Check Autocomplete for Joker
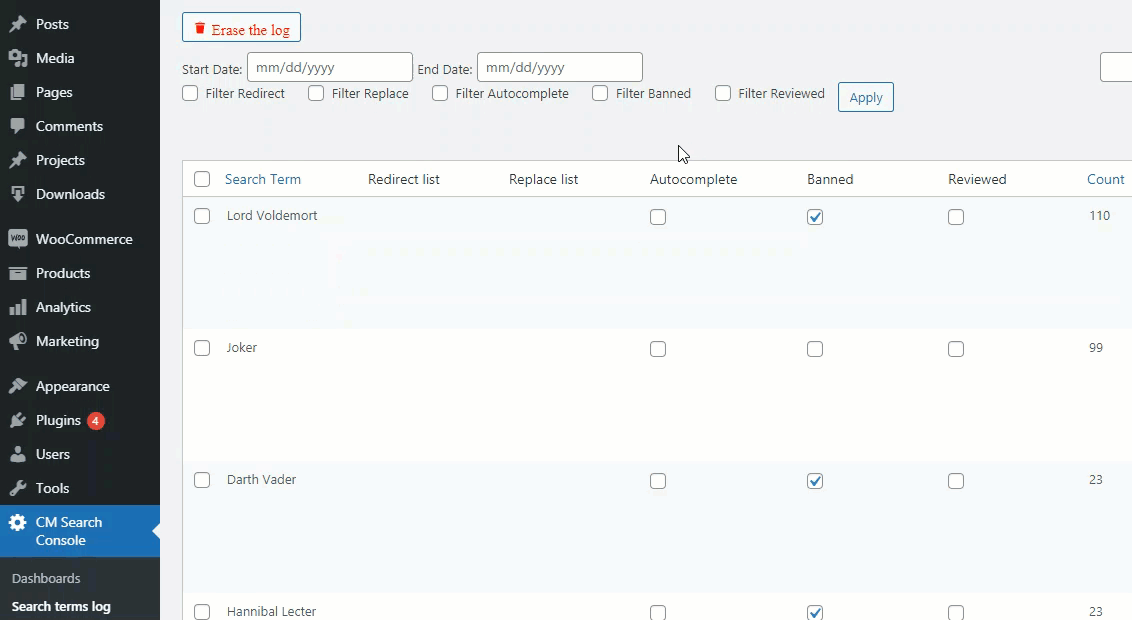This screenshot has width=1132, height=620. tap(658, 349)
